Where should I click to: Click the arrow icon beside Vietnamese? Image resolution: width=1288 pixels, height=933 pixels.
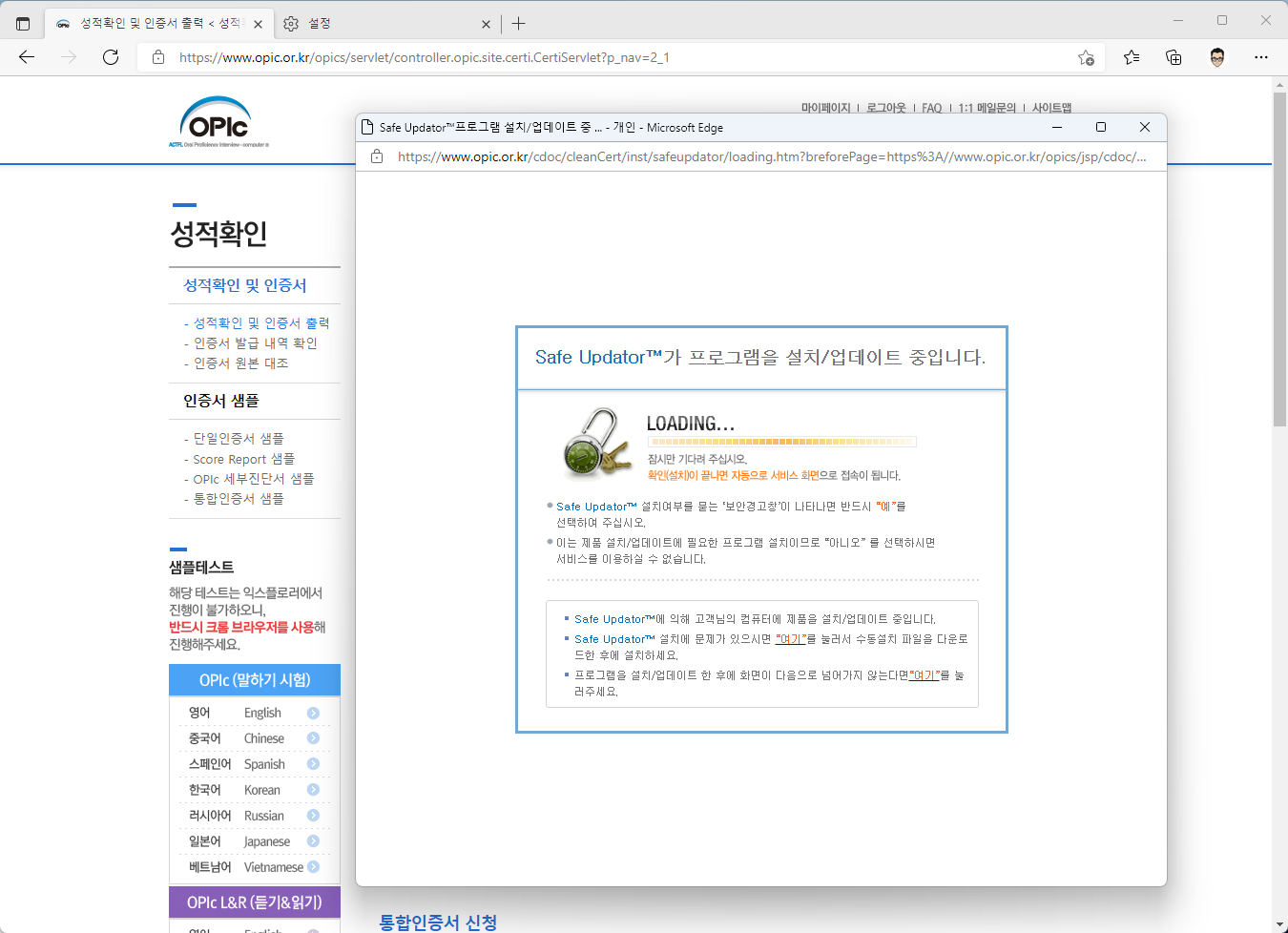pyautogui.click(x=313, y=867)
